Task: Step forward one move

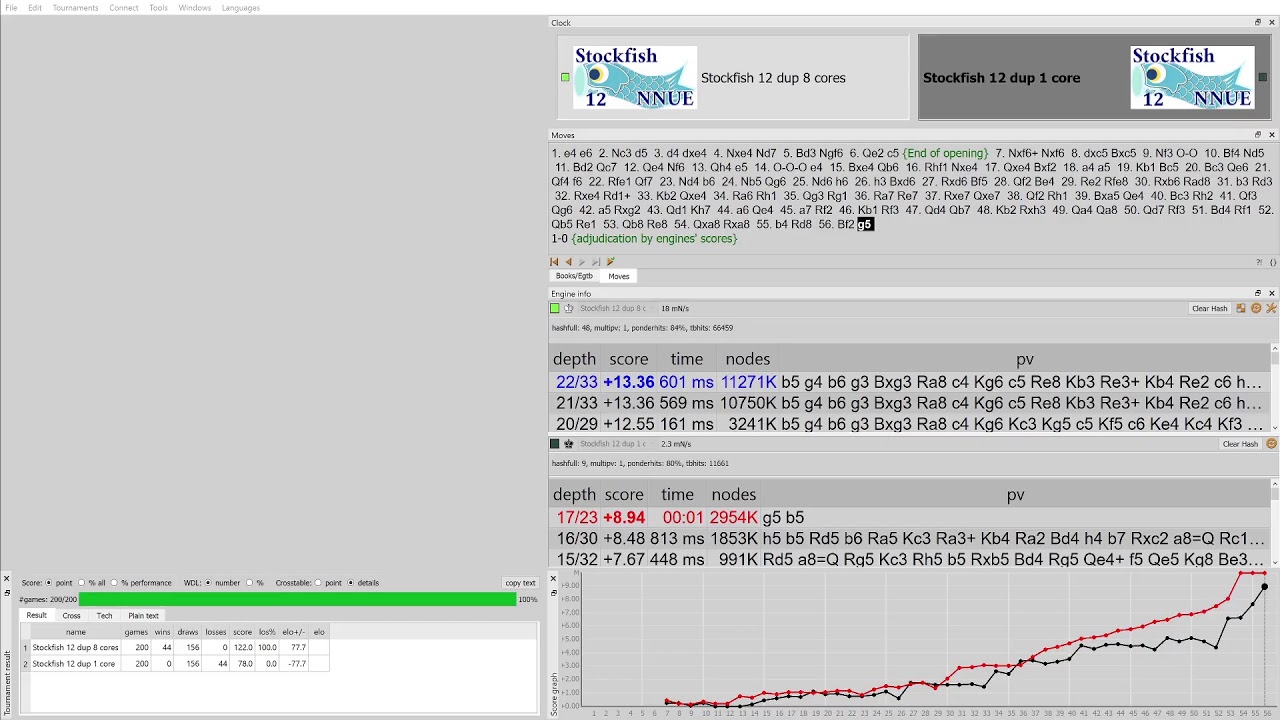Action: click(x=582, y=262)
